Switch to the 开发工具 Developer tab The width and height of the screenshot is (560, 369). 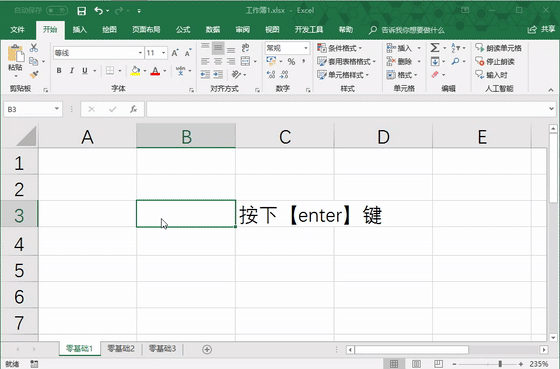point(309,30)
